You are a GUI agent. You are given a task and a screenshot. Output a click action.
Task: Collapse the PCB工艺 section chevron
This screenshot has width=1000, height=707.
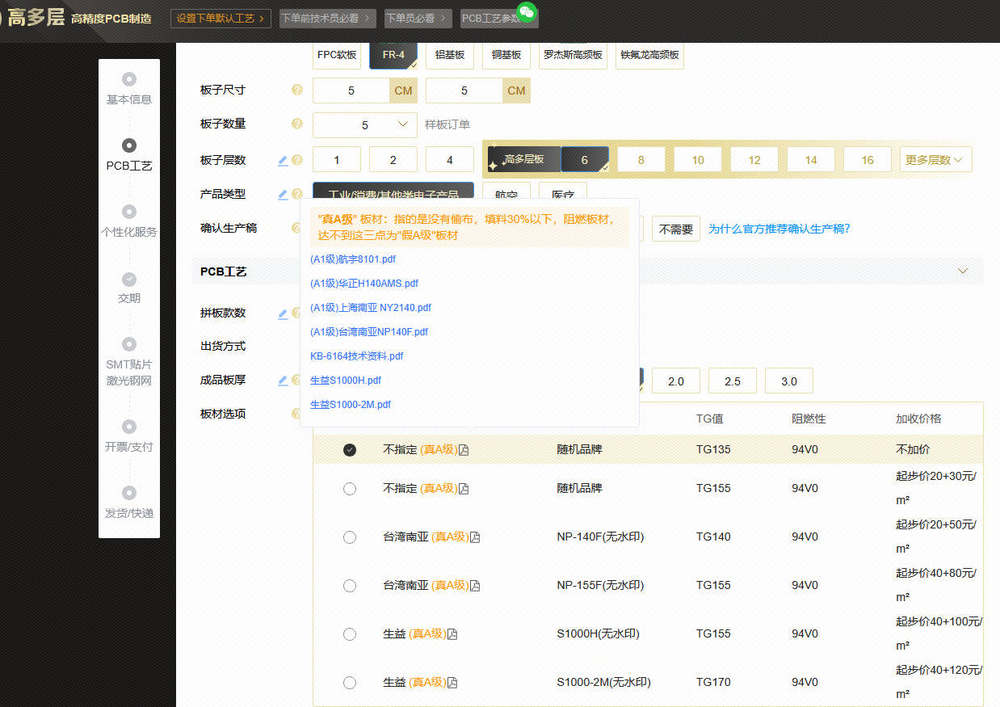click(963, 271)
